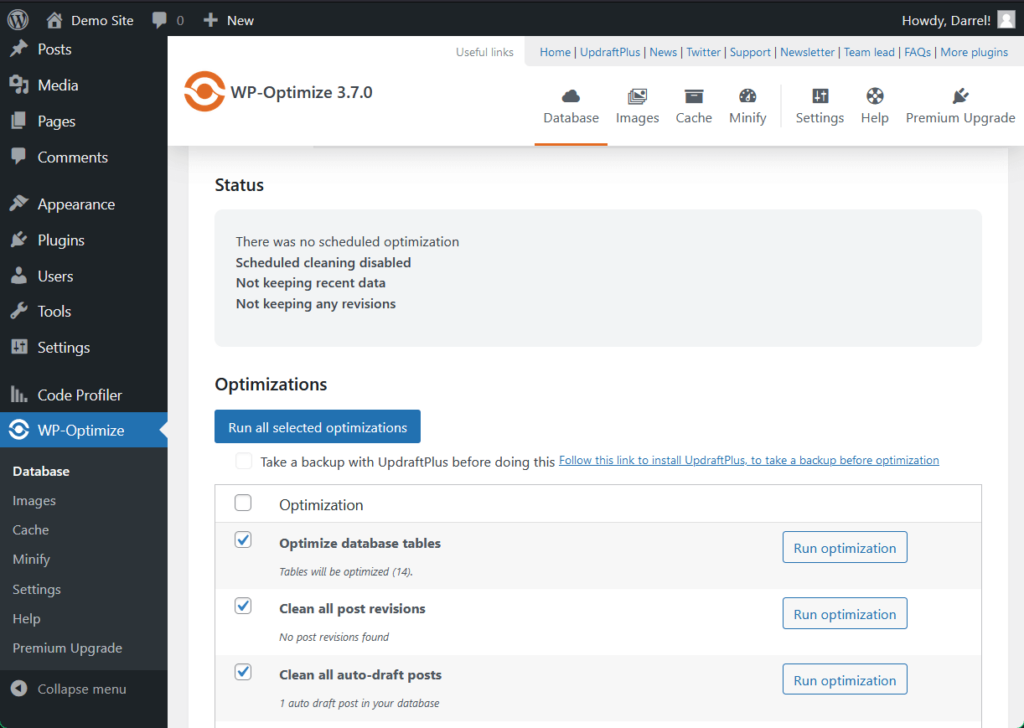Viewport: 1024px width, 728px height.
Task: Click the sidebar Settings sliders icon
Action: coord(19,347)
